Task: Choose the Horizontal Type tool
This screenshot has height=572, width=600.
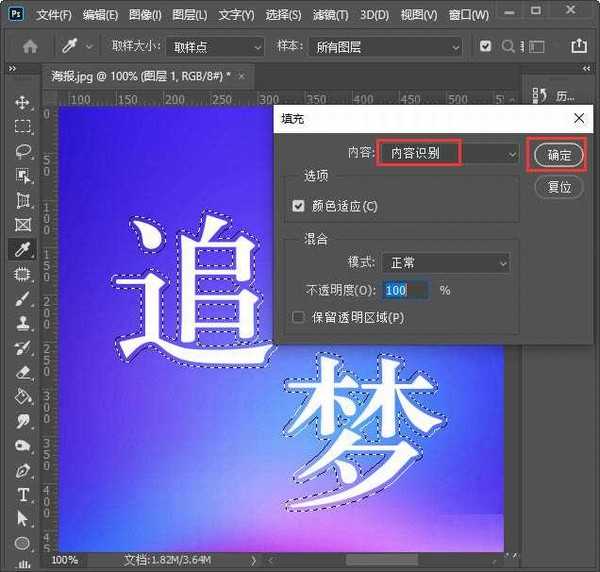Action: [23, 495]
